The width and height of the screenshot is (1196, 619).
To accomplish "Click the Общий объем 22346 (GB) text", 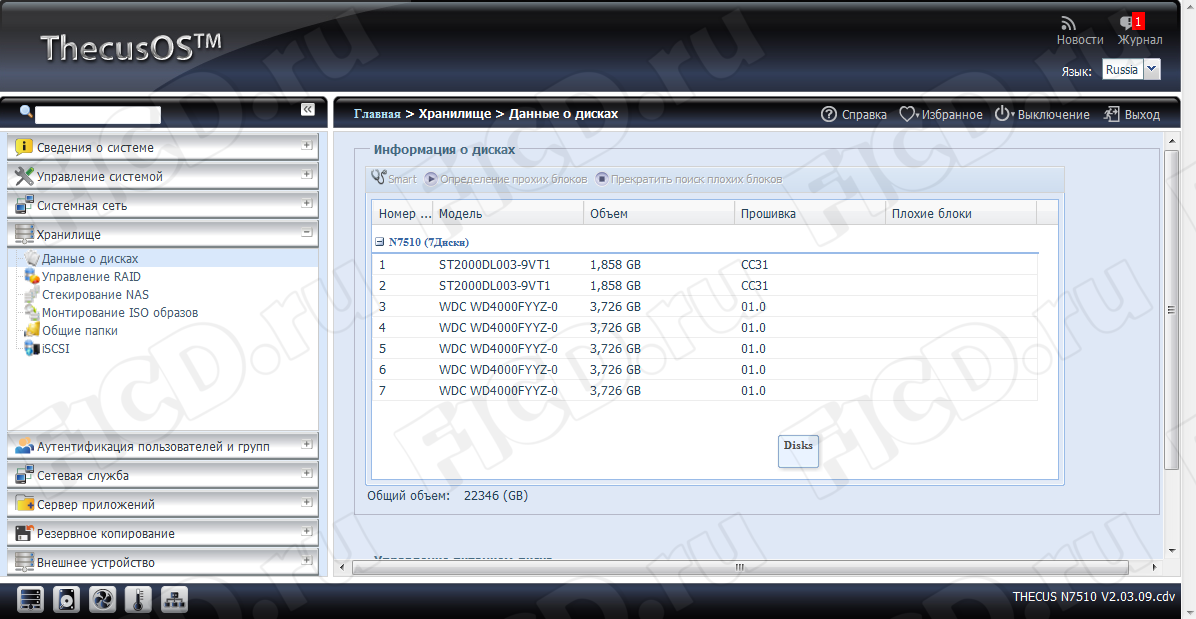I will pos(448,496).
